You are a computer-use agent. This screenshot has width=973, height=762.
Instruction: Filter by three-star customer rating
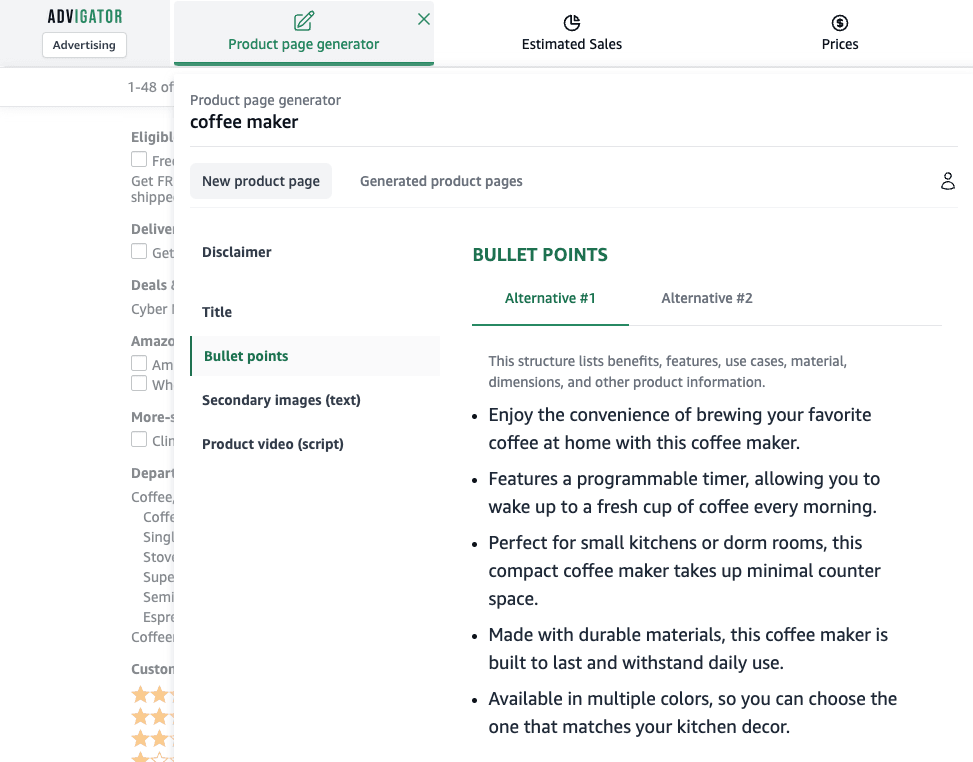coord(153,717)
